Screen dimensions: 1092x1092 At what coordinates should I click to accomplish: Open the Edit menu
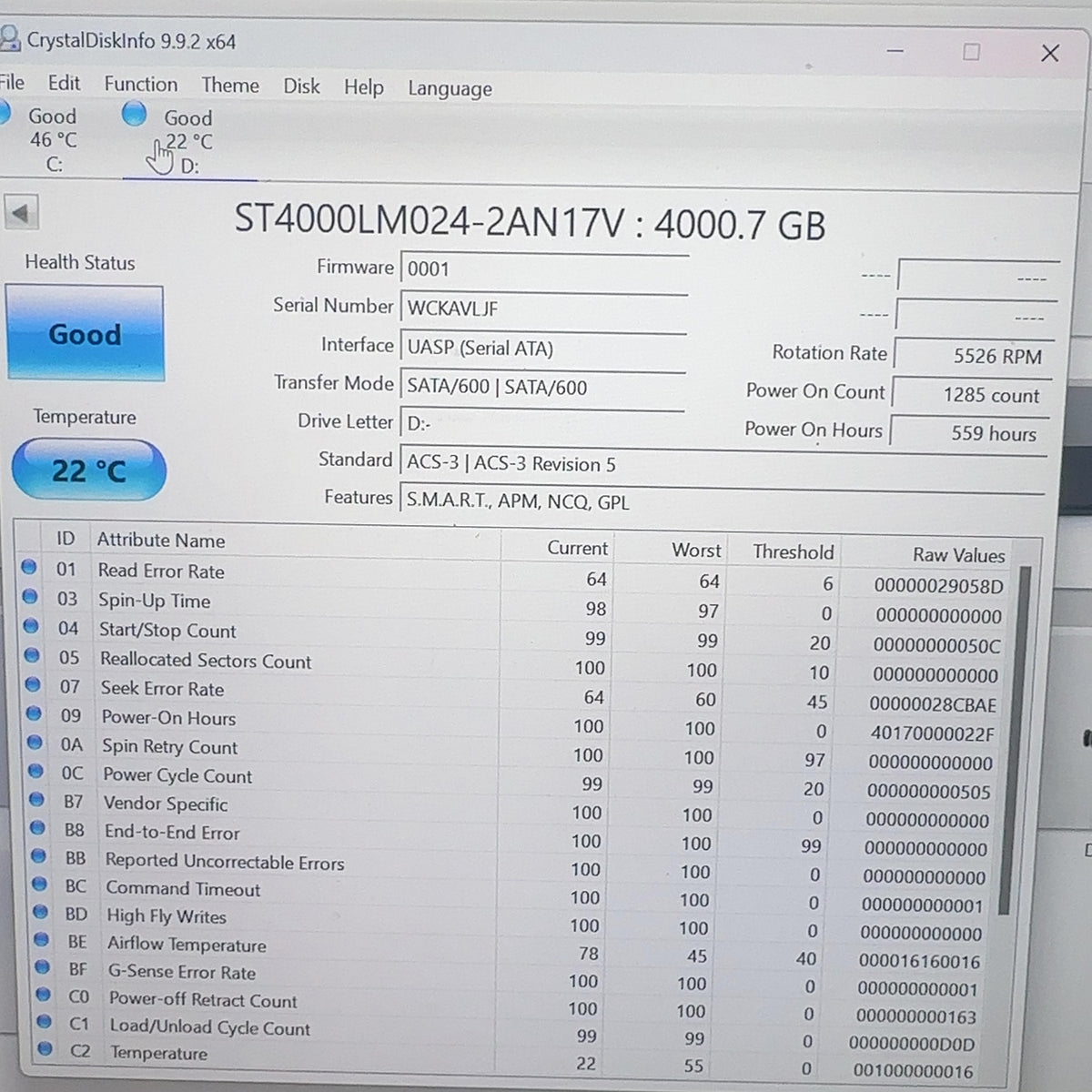coord(64,83)
